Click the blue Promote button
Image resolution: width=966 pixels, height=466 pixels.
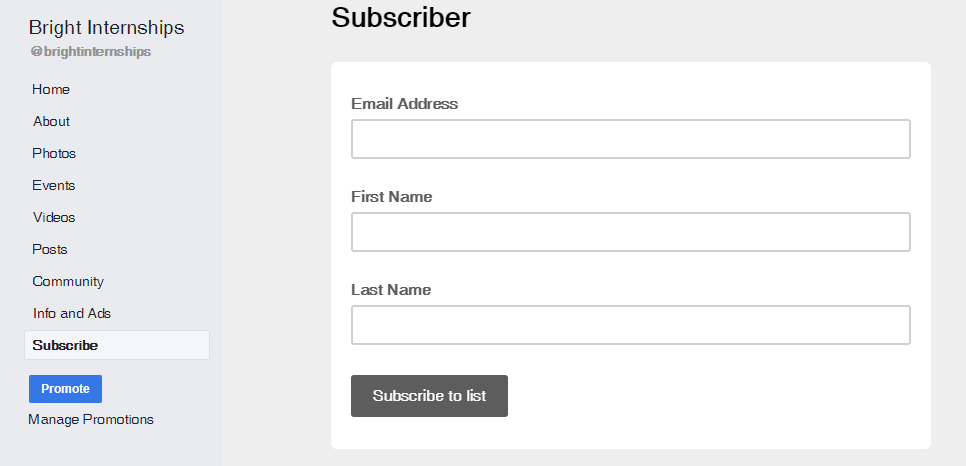[x=65, y=389]
